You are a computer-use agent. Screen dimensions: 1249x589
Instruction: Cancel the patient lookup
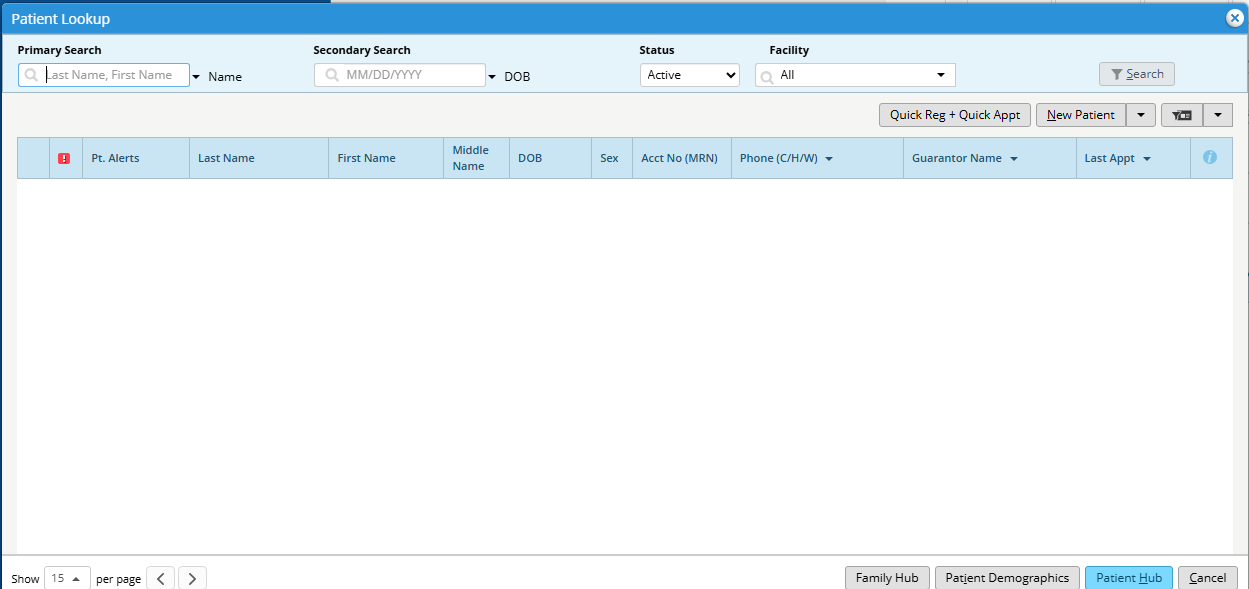click(x=1208, y=578)
